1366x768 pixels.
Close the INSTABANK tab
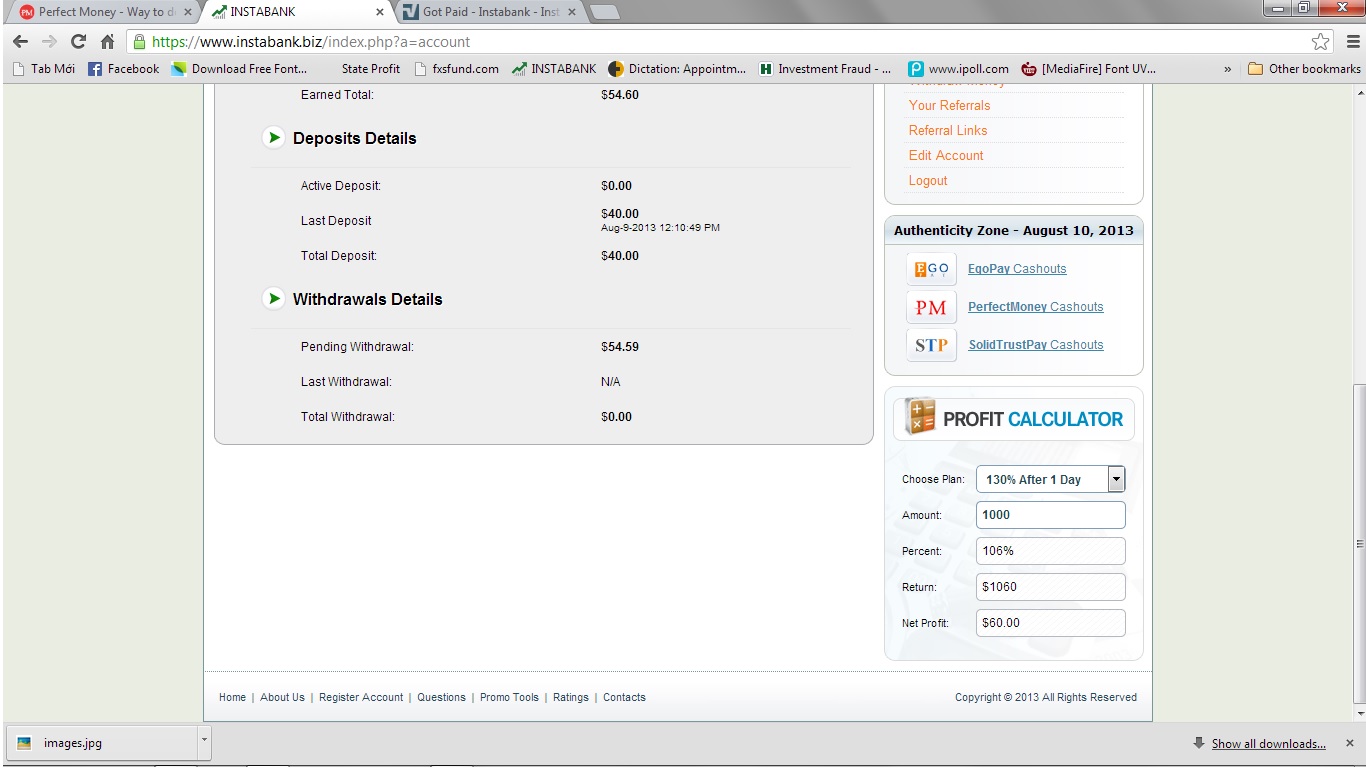pyautogui.click(x=380, y=12)
